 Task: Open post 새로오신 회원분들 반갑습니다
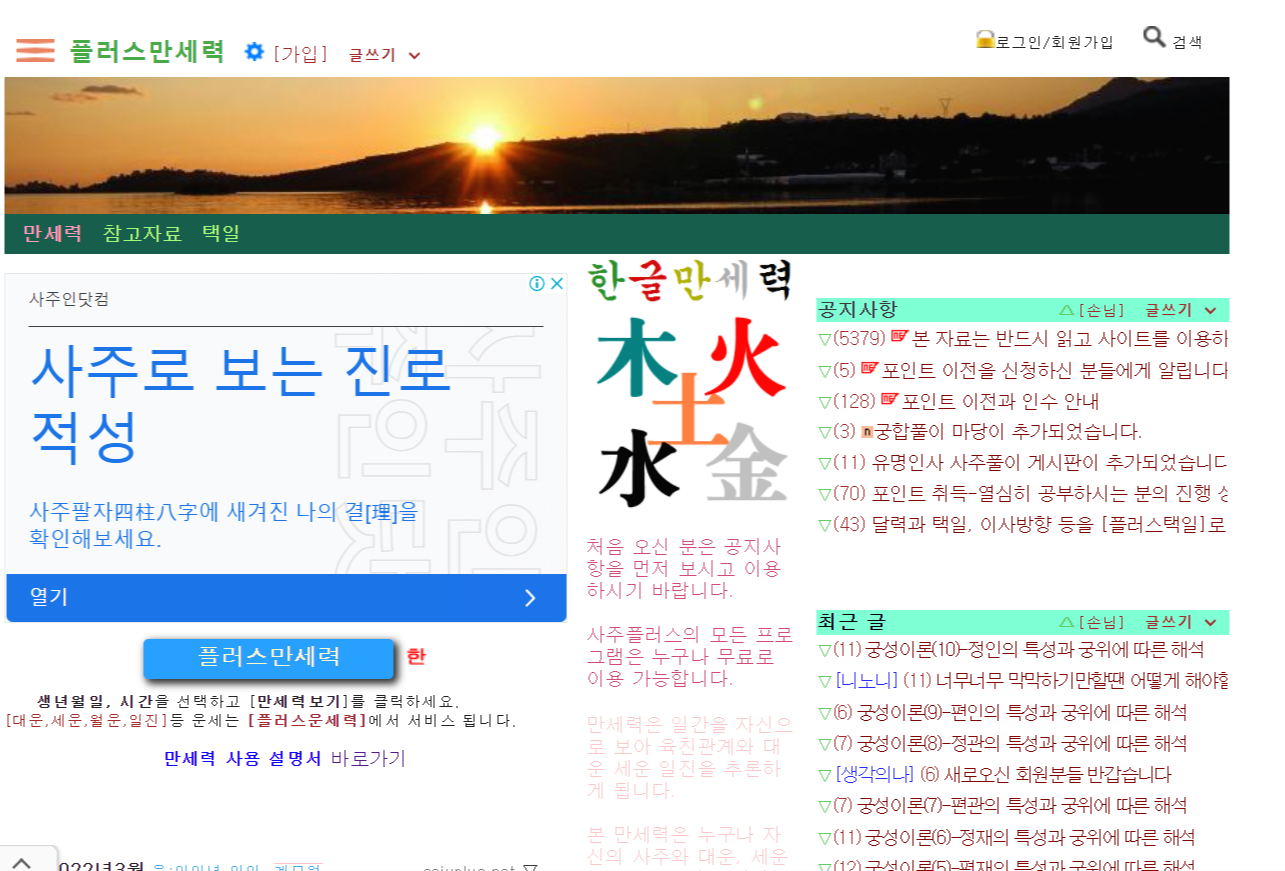tap(1058, 775)
